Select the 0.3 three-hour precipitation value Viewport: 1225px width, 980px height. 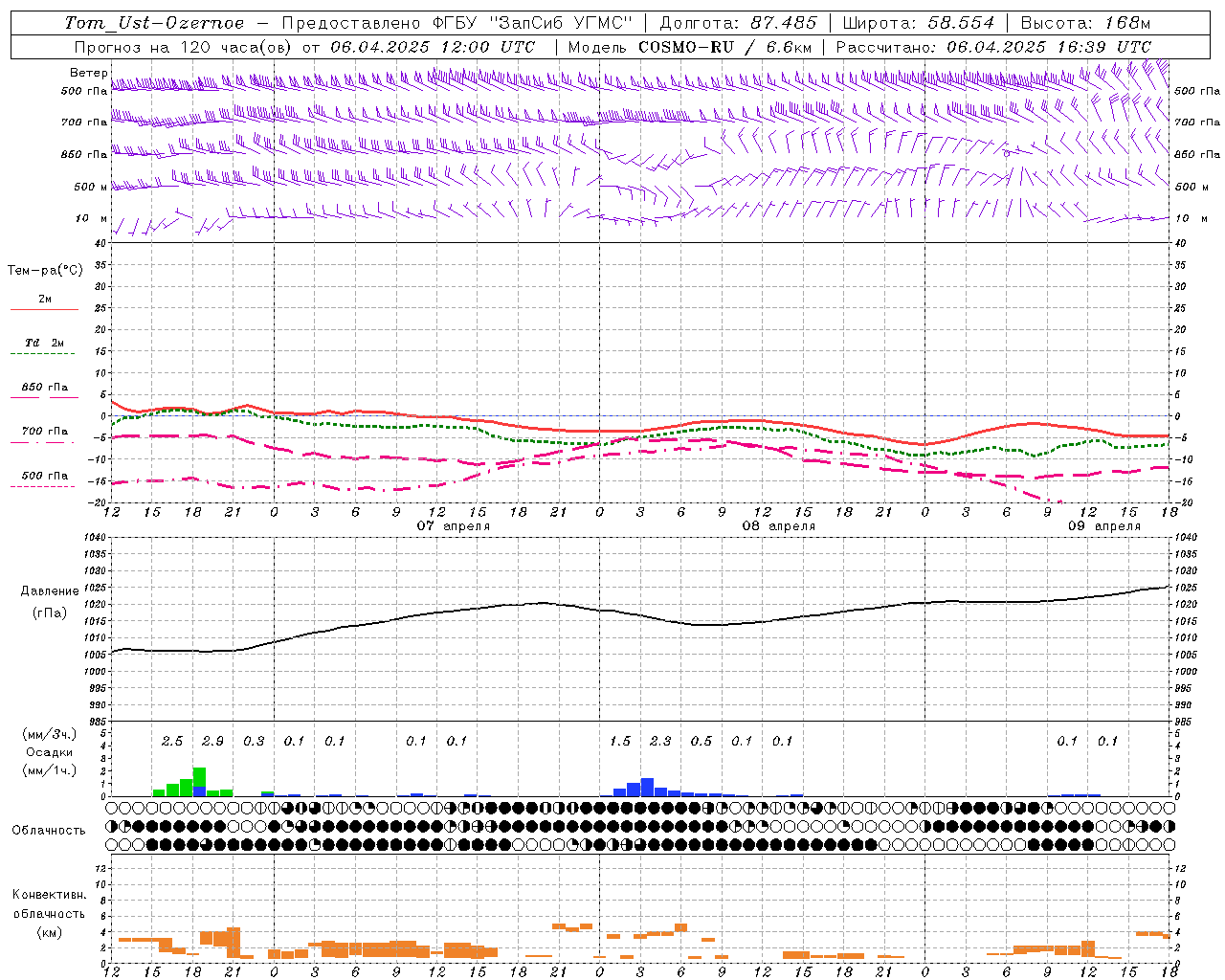point(254,742)
